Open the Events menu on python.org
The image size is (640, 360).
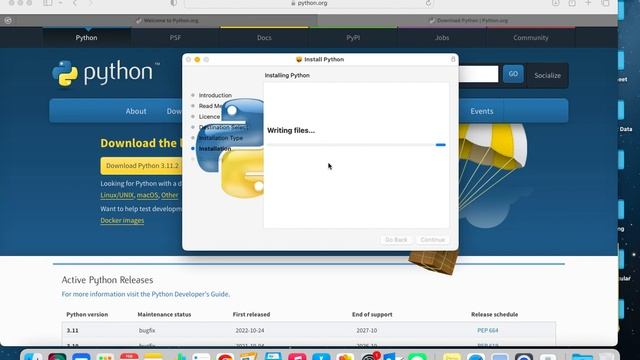tap(482, 111)
